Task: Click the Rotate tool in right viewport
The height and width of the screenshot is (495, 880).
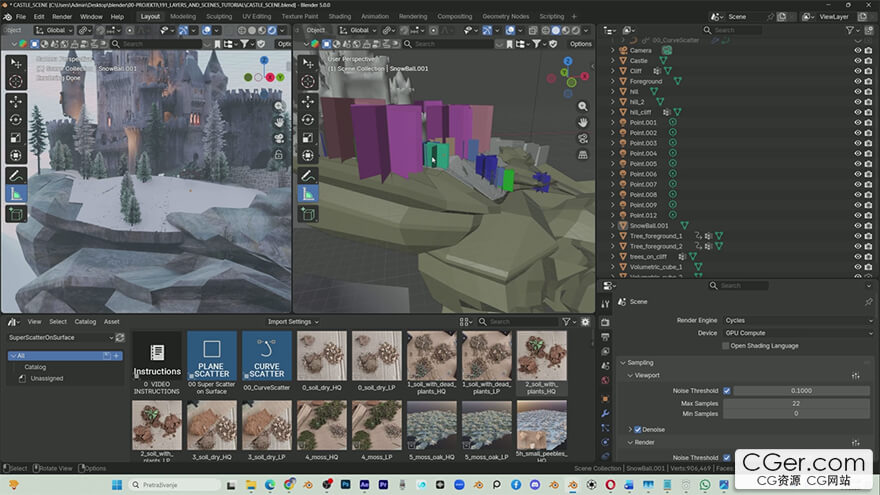Action: tap(308, 119)
